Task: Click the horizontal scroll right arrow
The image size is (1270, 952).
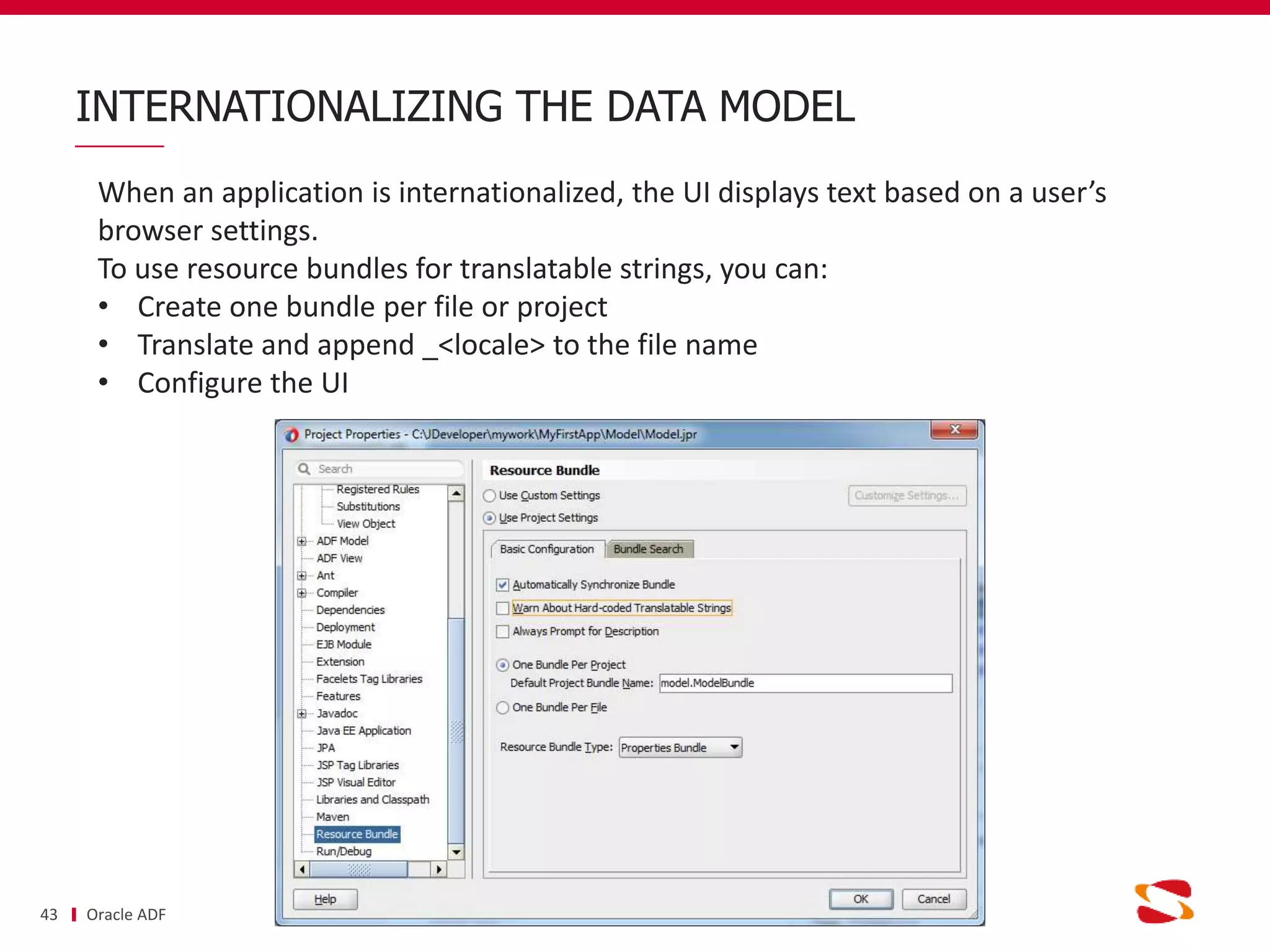Action: [x=439, y=870]
